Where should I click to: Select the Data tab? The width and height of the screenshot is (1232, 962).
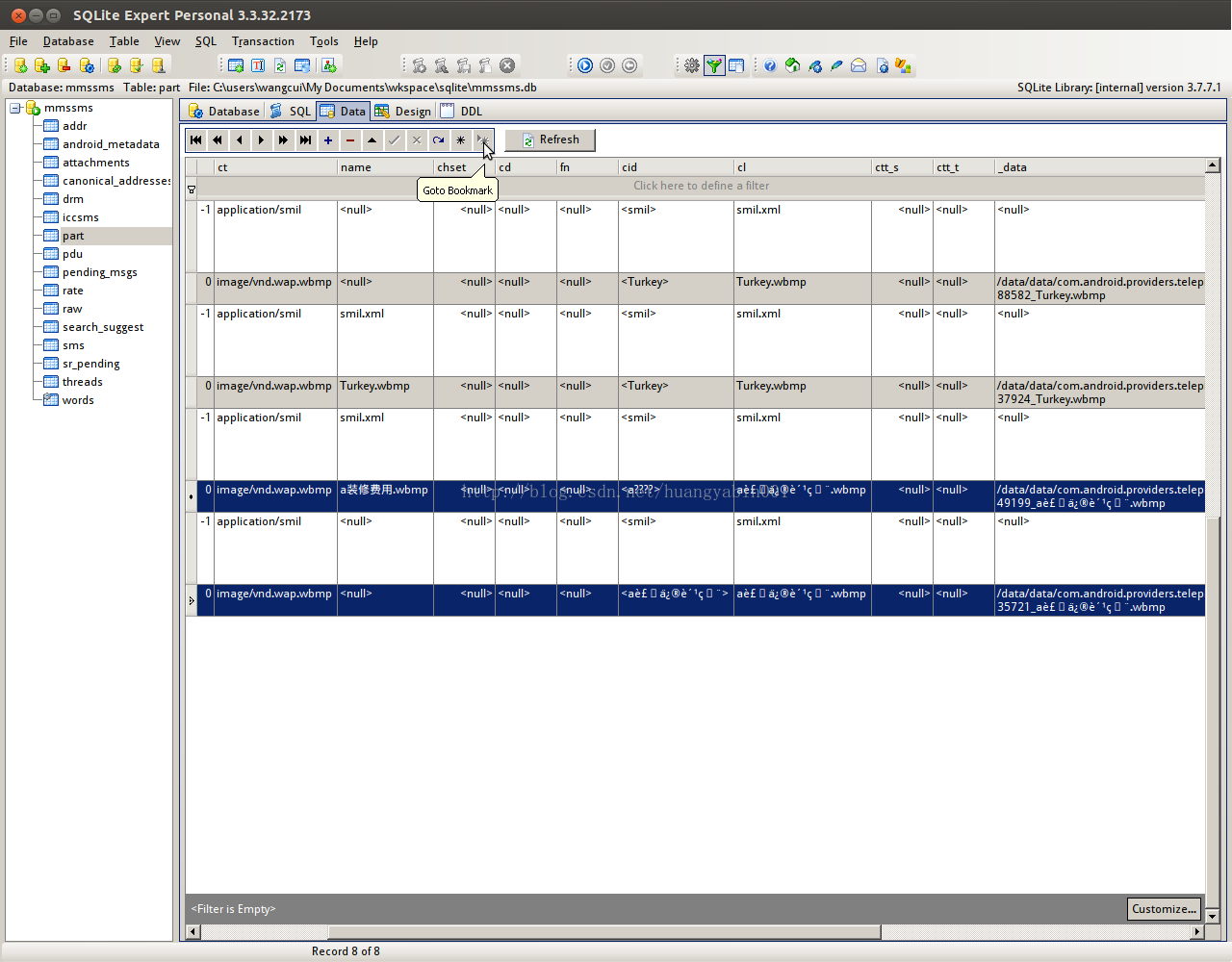pyautogui.click(x=344, y=112)
